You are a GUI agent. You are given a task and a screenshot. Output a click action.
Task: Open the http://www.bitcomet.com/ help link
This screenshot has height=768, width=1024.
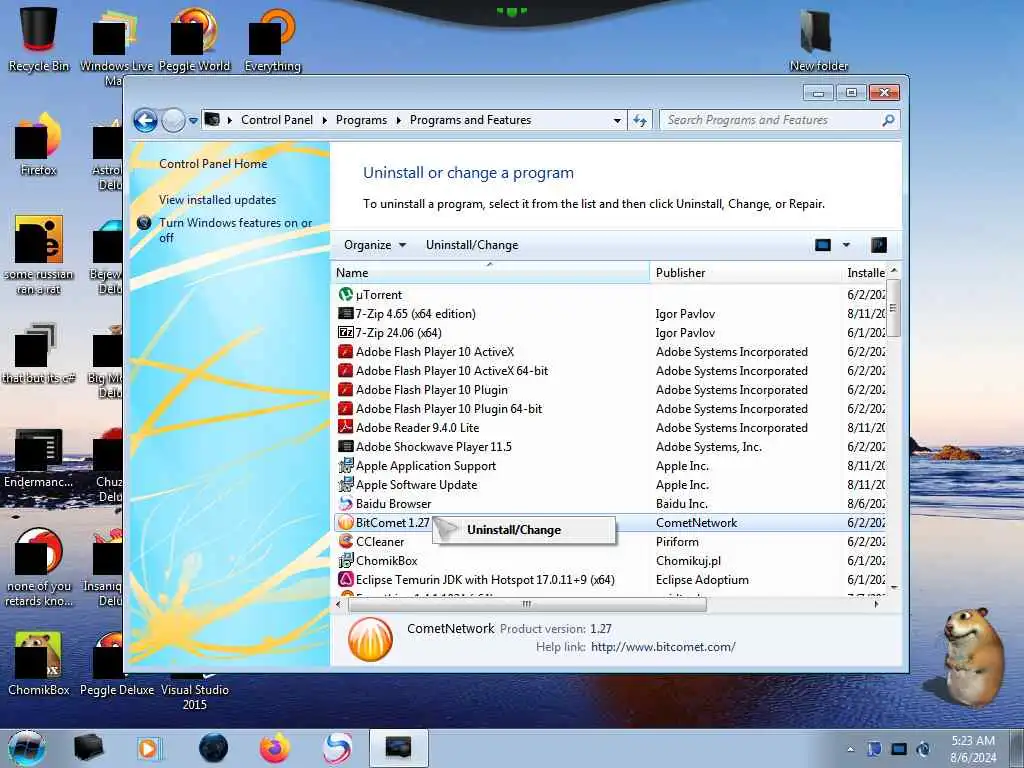[663, 647]
